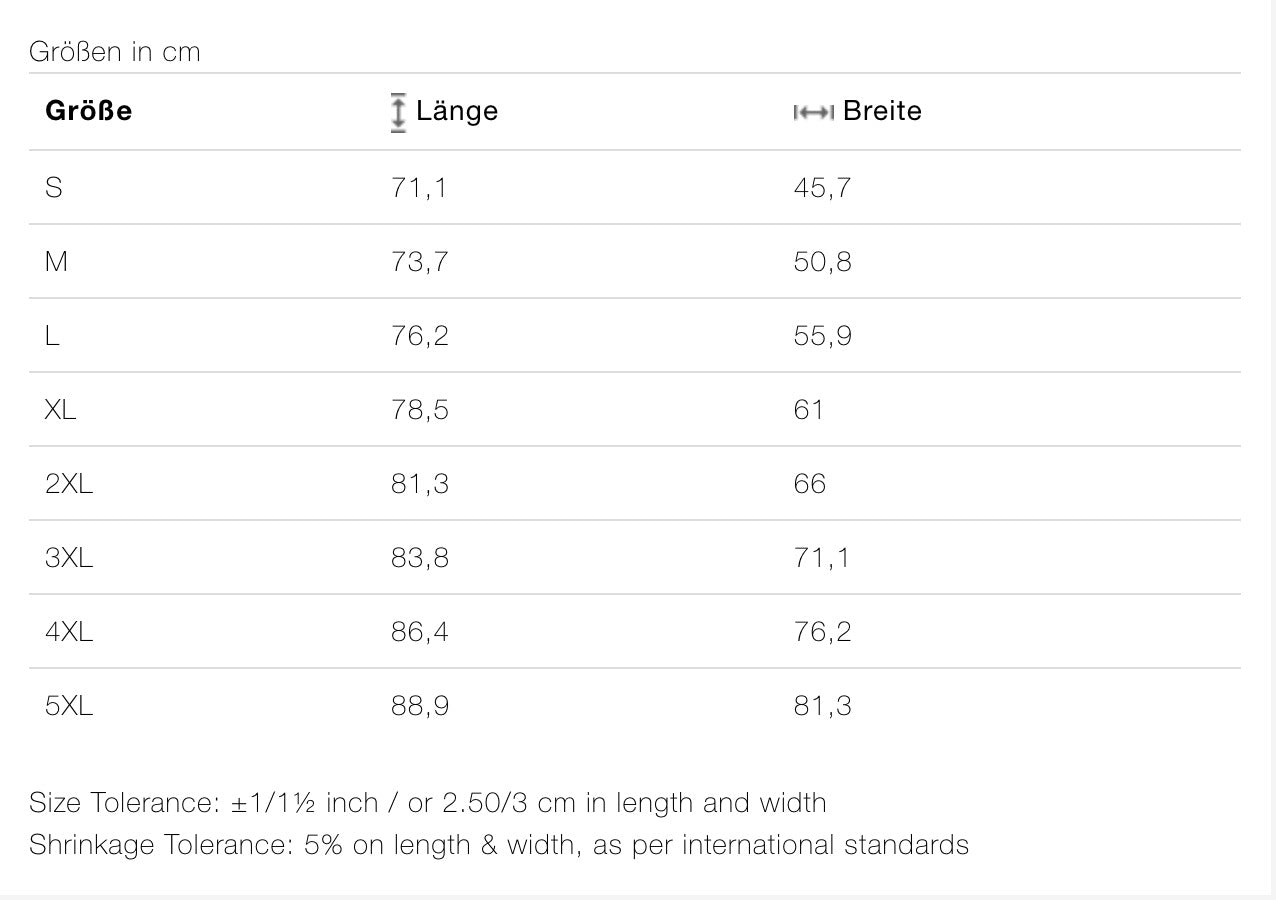Click the 66 width value for 2XL

coord(810,483)
